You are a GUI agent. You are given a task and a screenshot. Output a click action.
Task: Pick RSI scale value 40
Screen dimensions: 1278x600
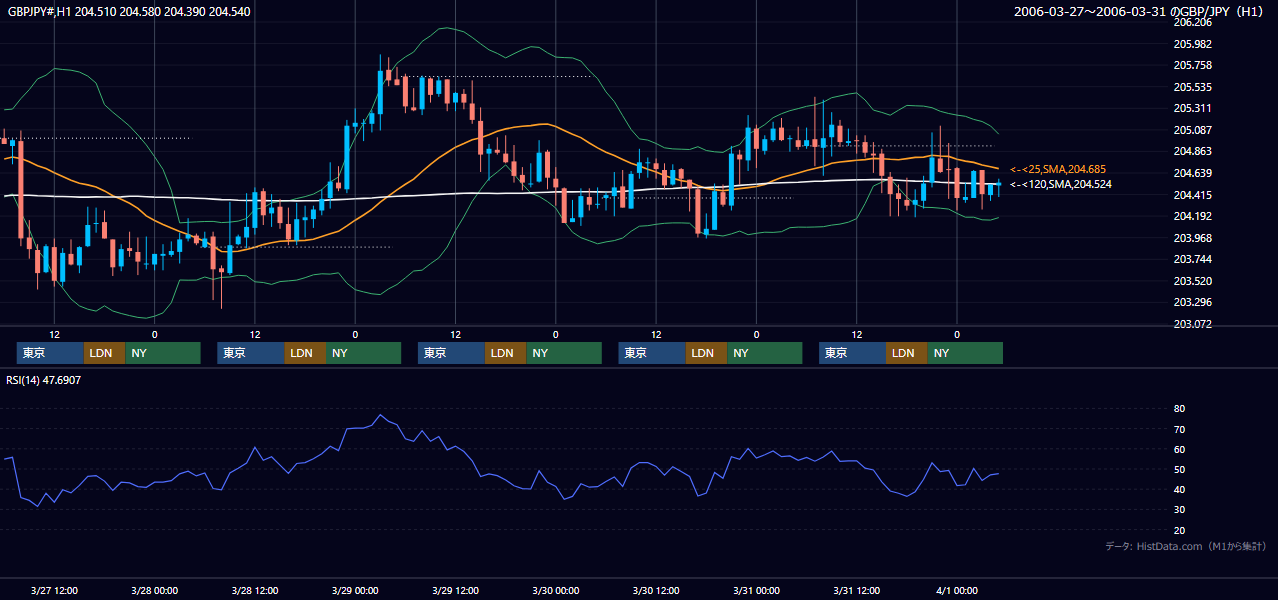[1180, 490]
